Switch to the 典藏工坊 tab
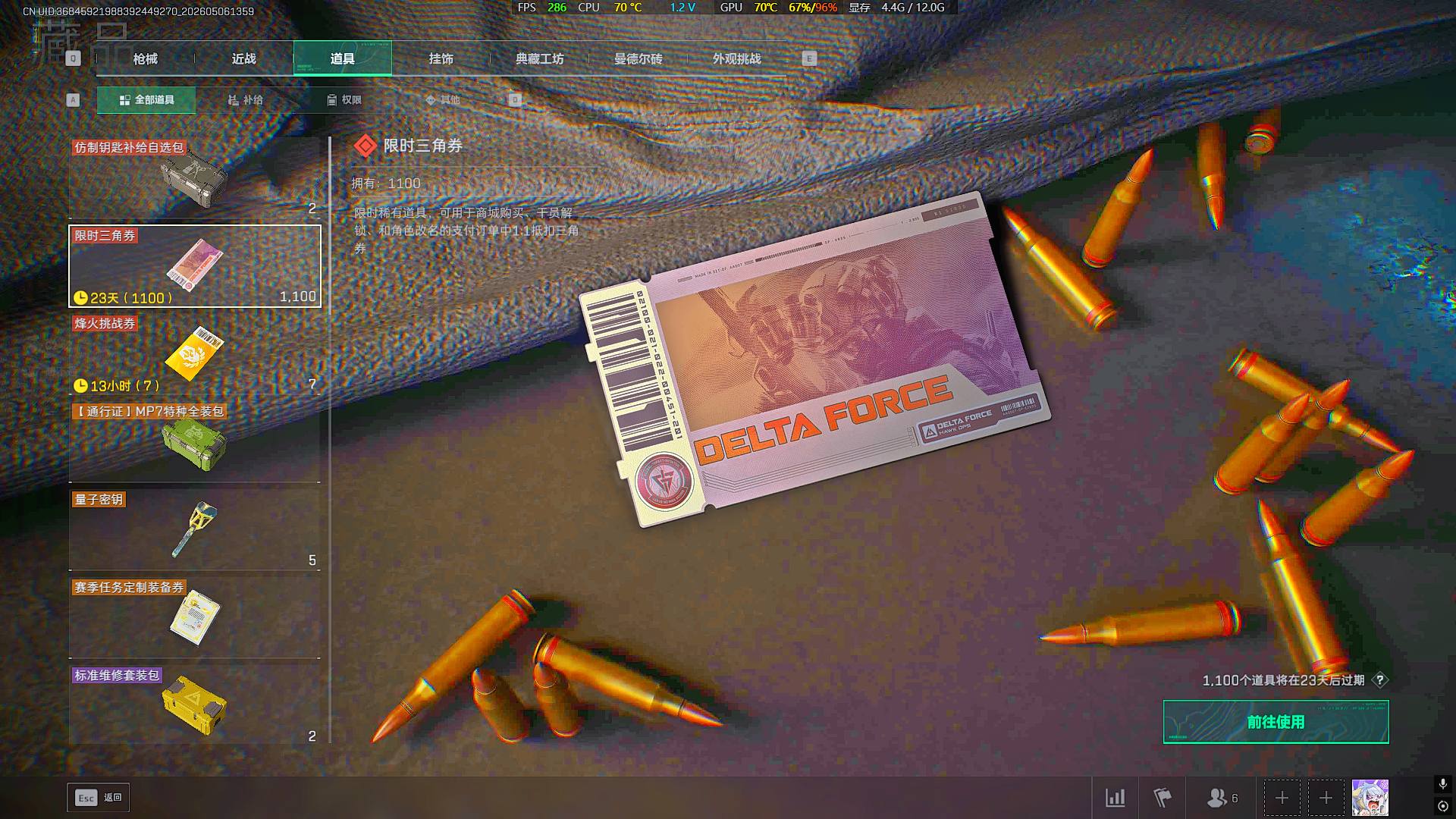The image size is (1456, 819). [540, 58]
